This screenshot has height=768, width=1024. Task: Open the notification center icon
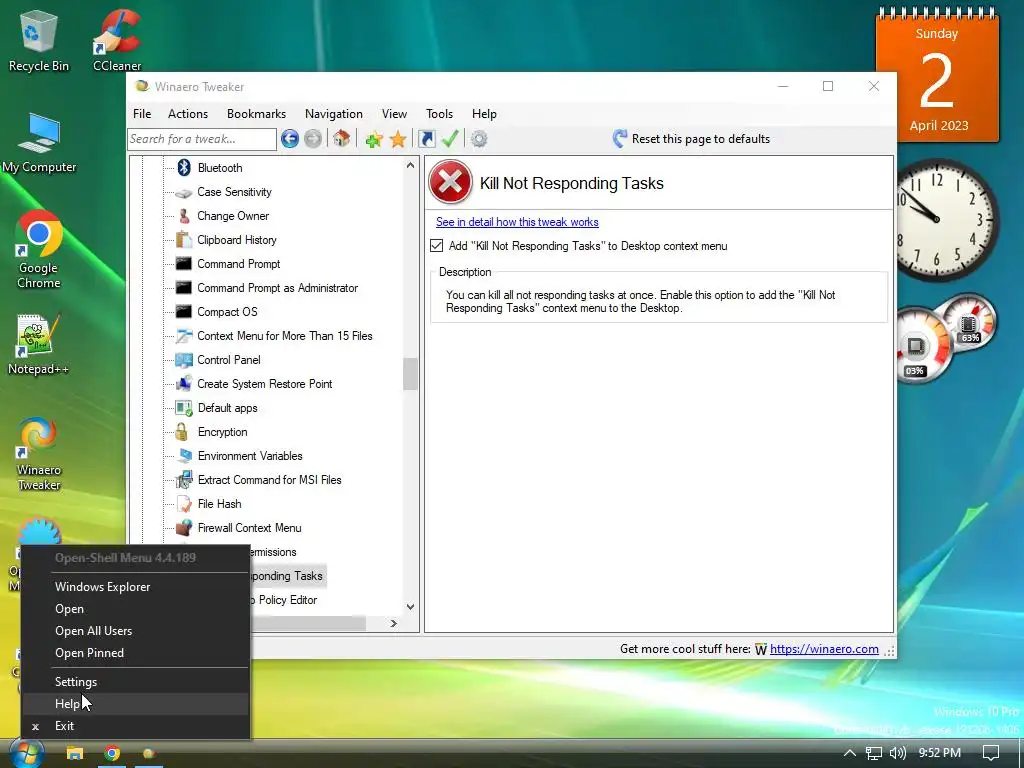click(x=991, y=753)
